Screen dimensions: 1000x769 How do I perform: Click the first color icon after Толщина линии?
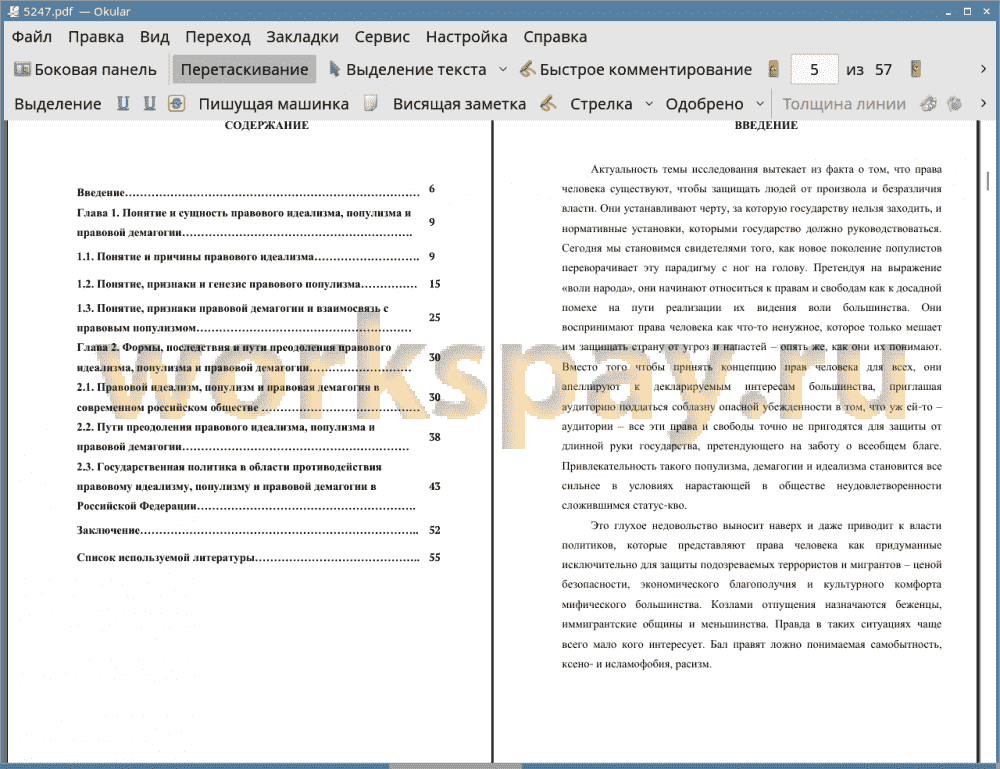(929, 103)
